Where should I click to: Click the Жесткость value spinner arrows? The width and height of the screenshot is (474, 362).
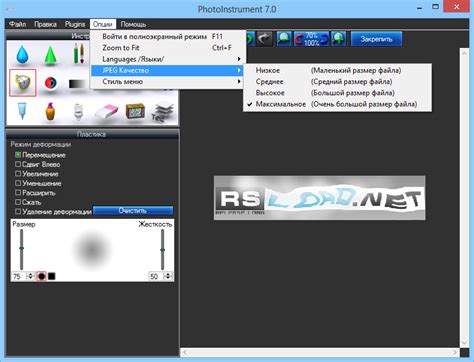(x=168, y=276)
